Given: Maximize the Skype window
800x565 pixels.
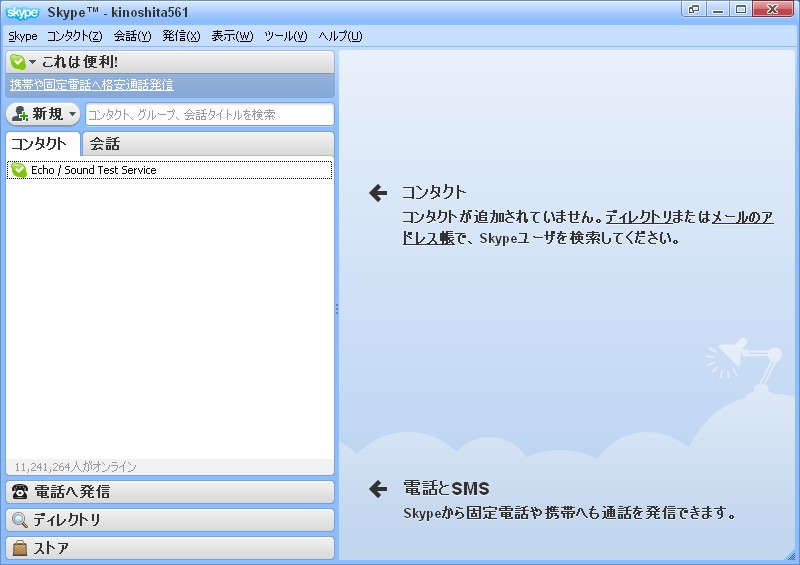Looking at the screenshot, I should [x=741, y=9].
